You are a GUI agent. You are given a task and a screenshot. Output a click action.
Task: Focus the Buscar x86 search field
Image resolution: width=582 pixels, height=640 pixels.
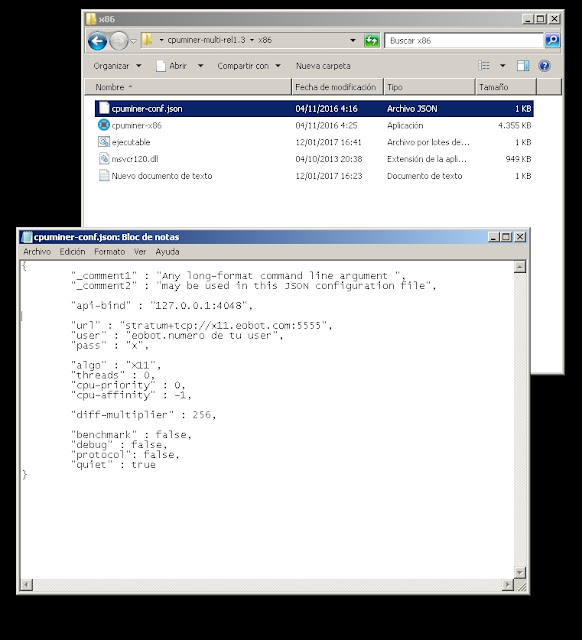tap(464, 40)
